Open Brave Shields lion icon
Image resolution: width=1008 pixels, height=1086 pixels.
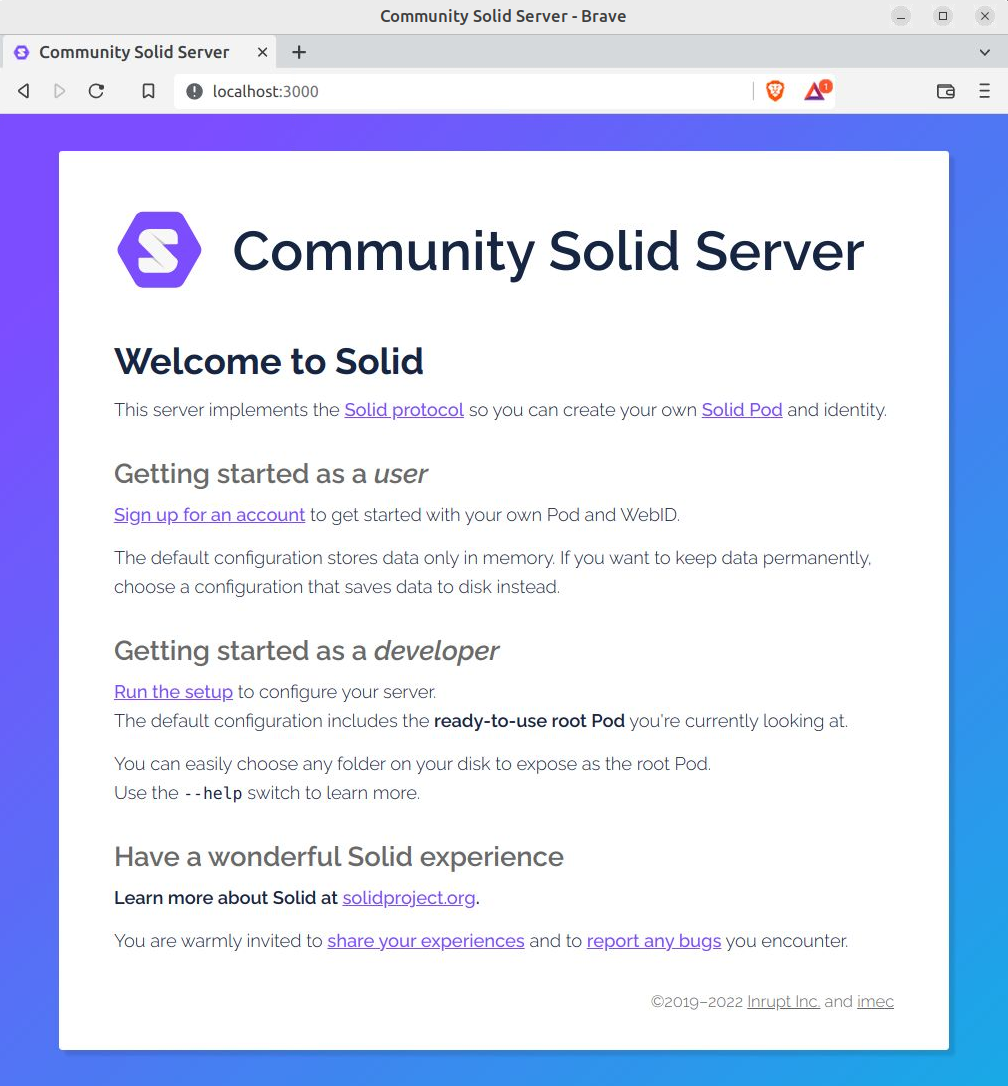point(775,91)
